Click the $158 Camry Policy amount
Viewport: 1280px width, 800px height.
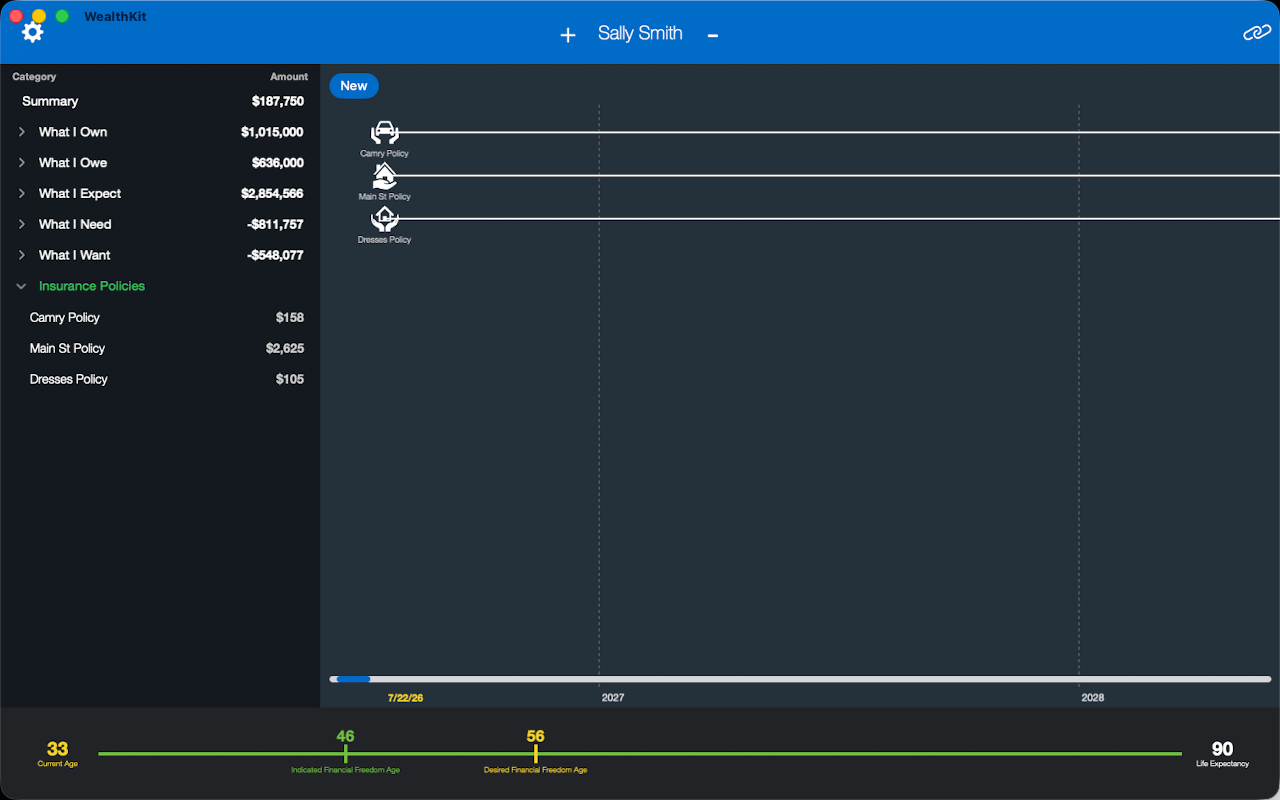pos(290,318)
